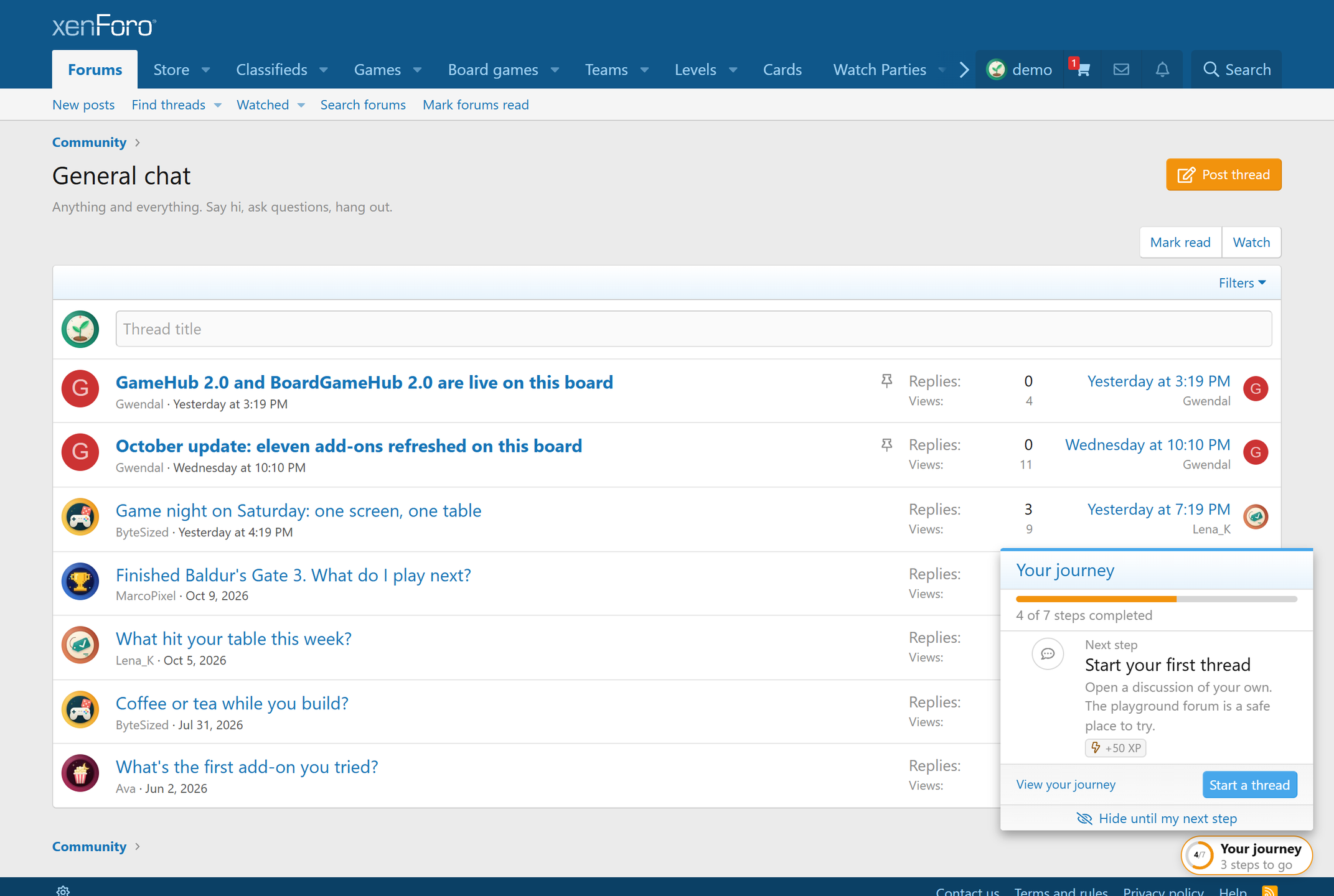Switch to the Cards tab
1334x896 pixels.
point(782,70)
